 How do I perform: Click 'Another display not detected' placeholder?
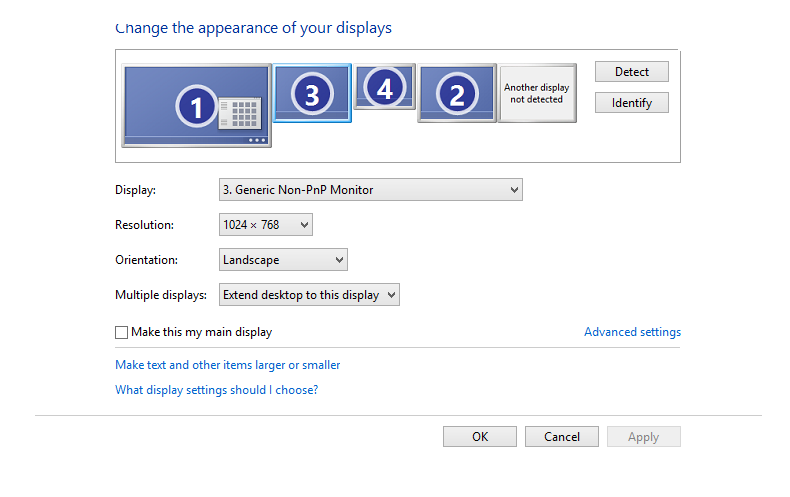click(x=537, y=93)
